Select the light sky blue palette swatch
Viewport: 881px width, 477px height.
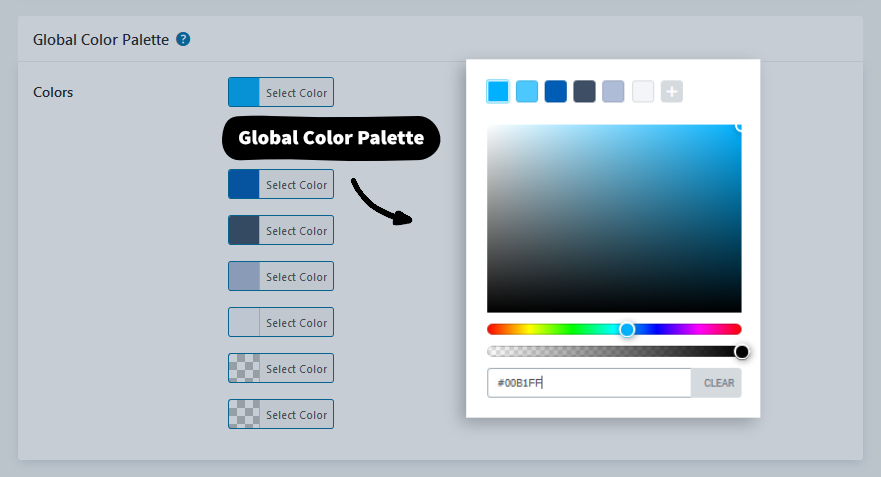pyautogui.click(x=527, y=92)
